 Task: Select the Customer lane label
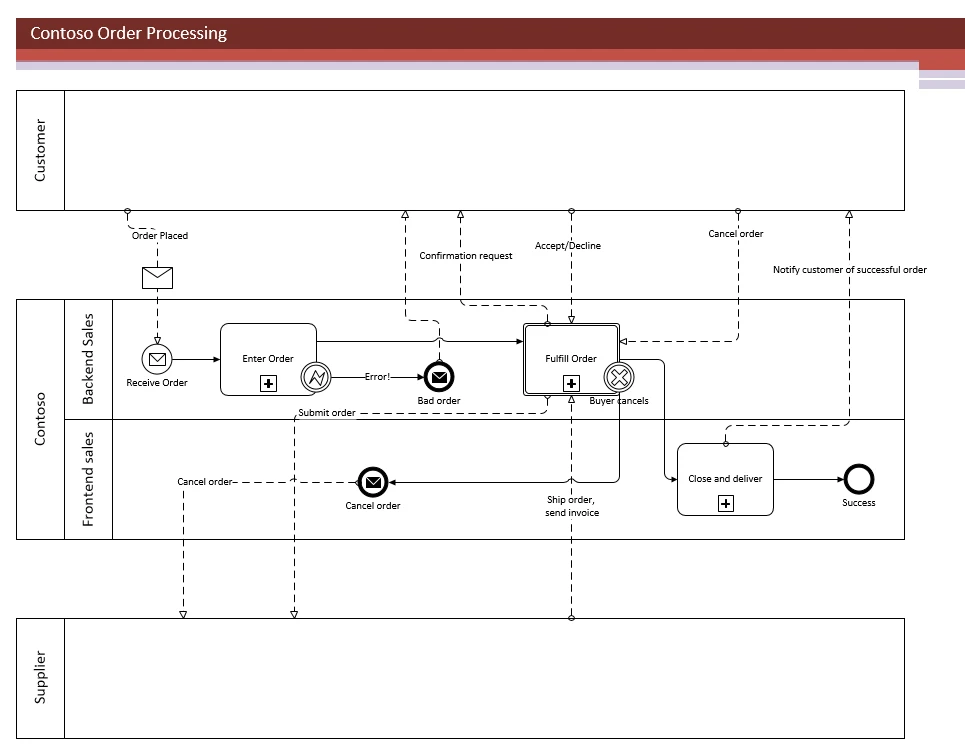[x=40, y=149]
